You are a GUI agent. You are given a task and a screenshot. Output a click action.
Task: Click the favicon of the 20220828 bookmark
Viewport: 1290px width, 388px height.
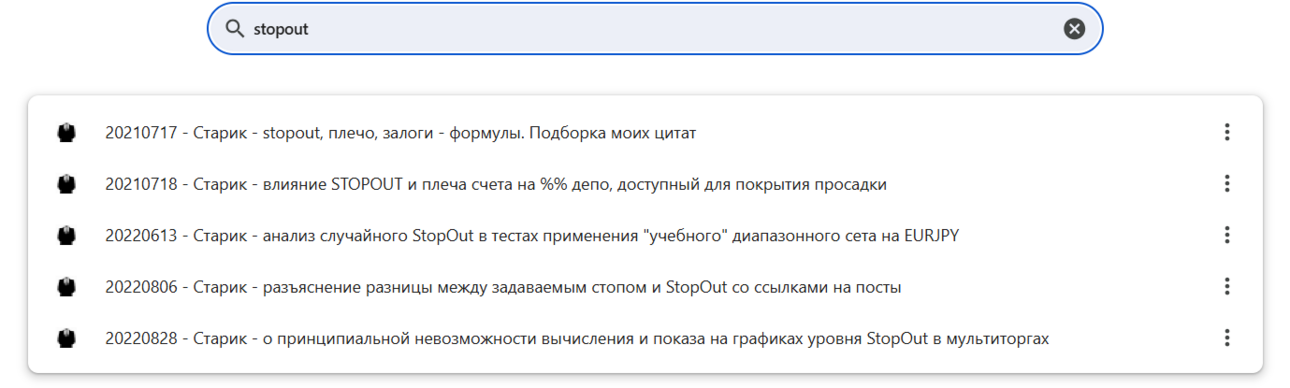pyautogui.click(x=66, y=339)
